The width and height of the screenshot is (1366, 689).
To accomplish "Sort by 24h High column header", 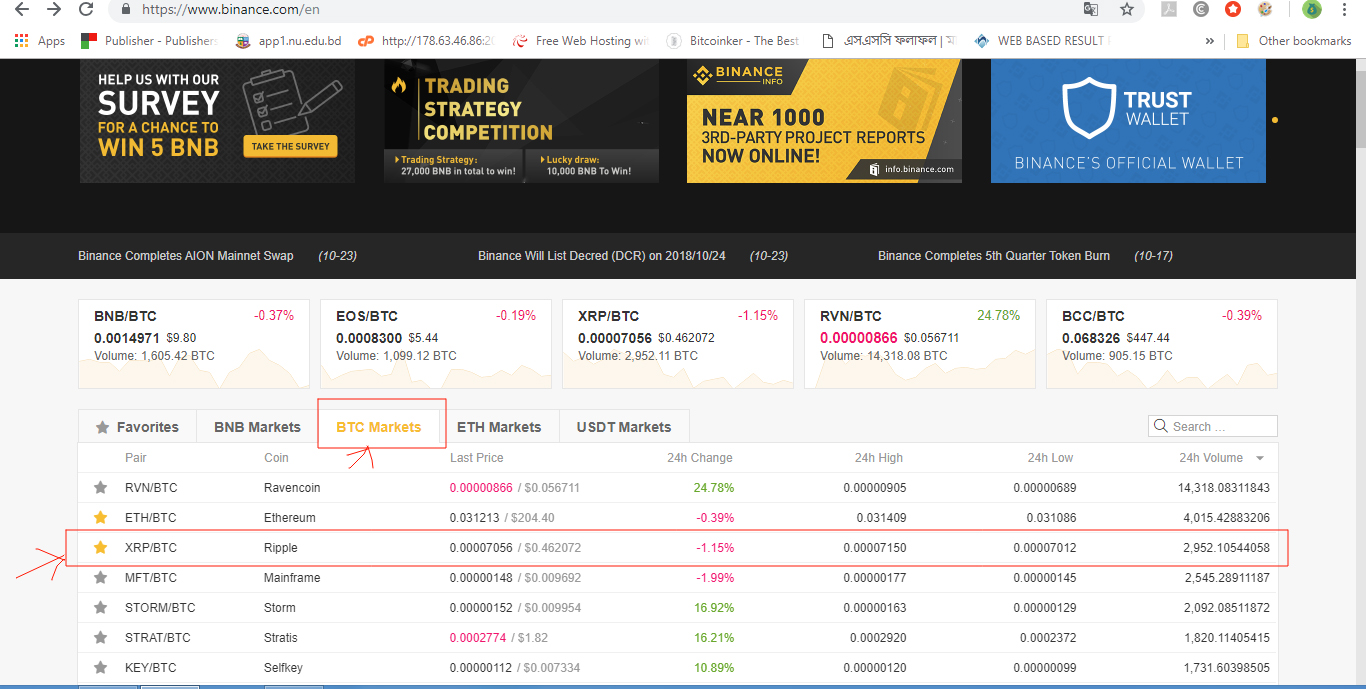I will tap(879, 458).
